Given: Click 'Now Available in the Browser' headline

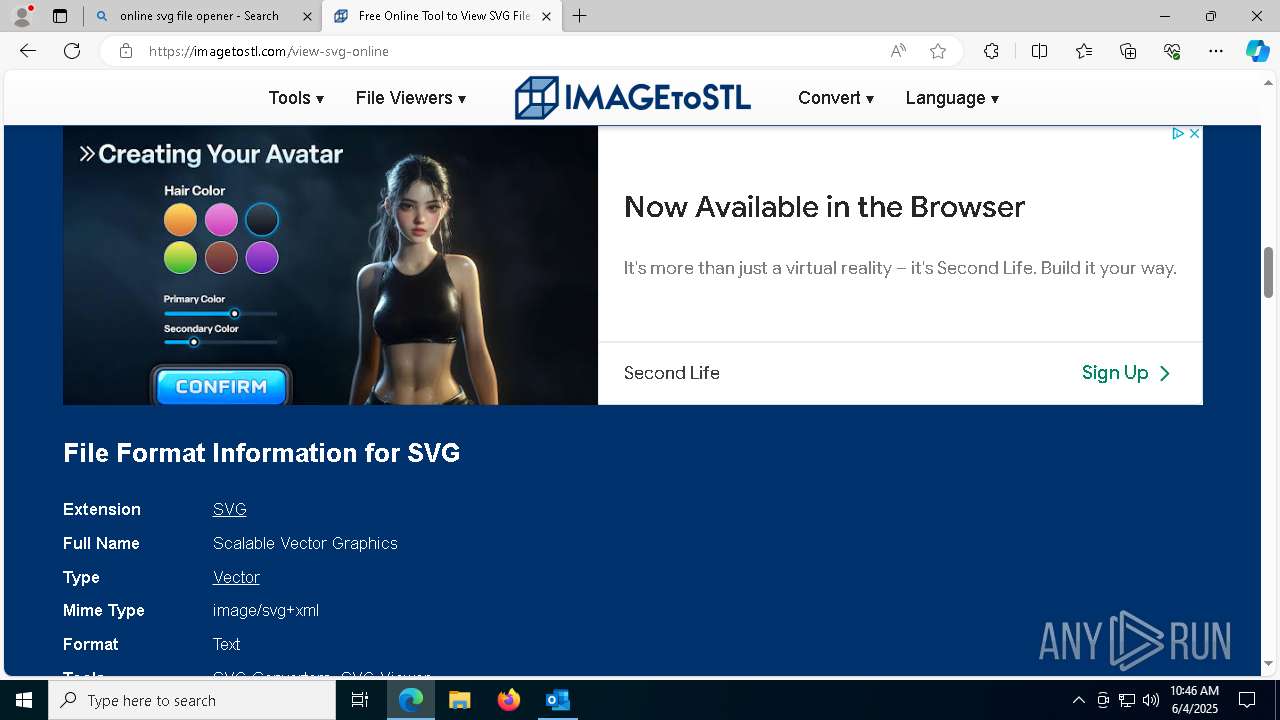Looking at the screenshot, I should (x=825, y=207).
